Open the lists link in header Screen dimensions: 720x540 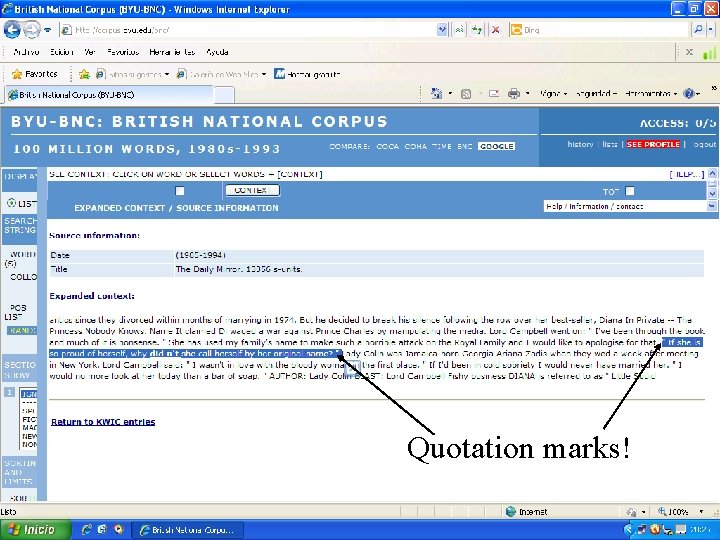point(609,144)
